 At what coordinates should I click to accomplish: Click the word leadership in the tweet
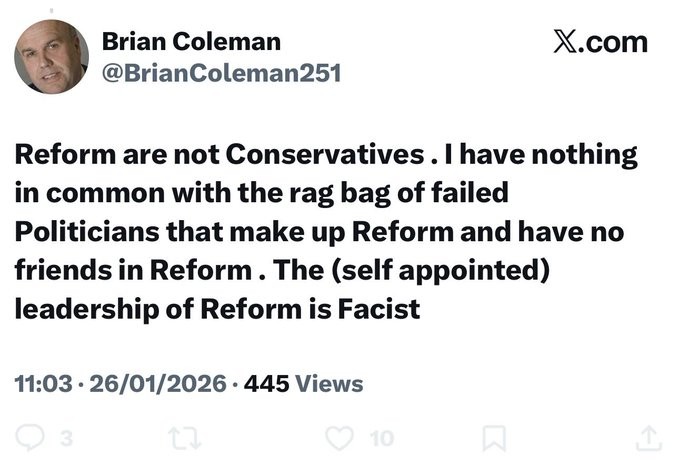(x=83, y=309)
